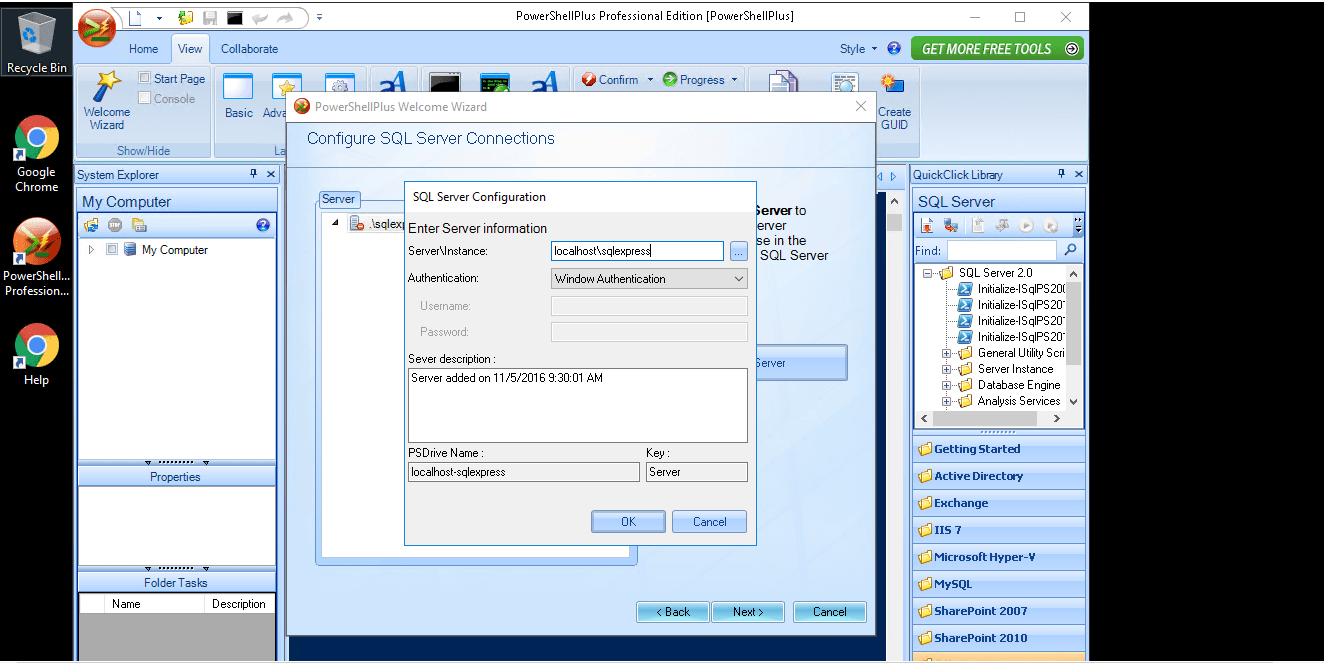Click the Next button in wizard

coord(747,612)
